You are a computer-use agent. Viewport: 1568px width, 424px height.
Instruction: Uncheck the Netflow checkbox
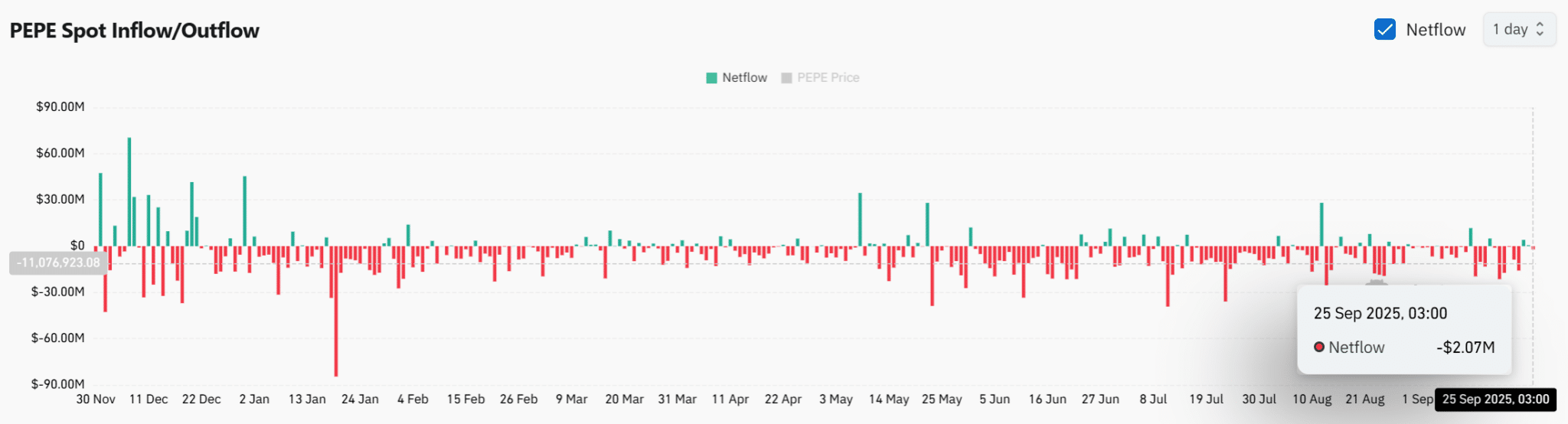tap(1384, 29)
